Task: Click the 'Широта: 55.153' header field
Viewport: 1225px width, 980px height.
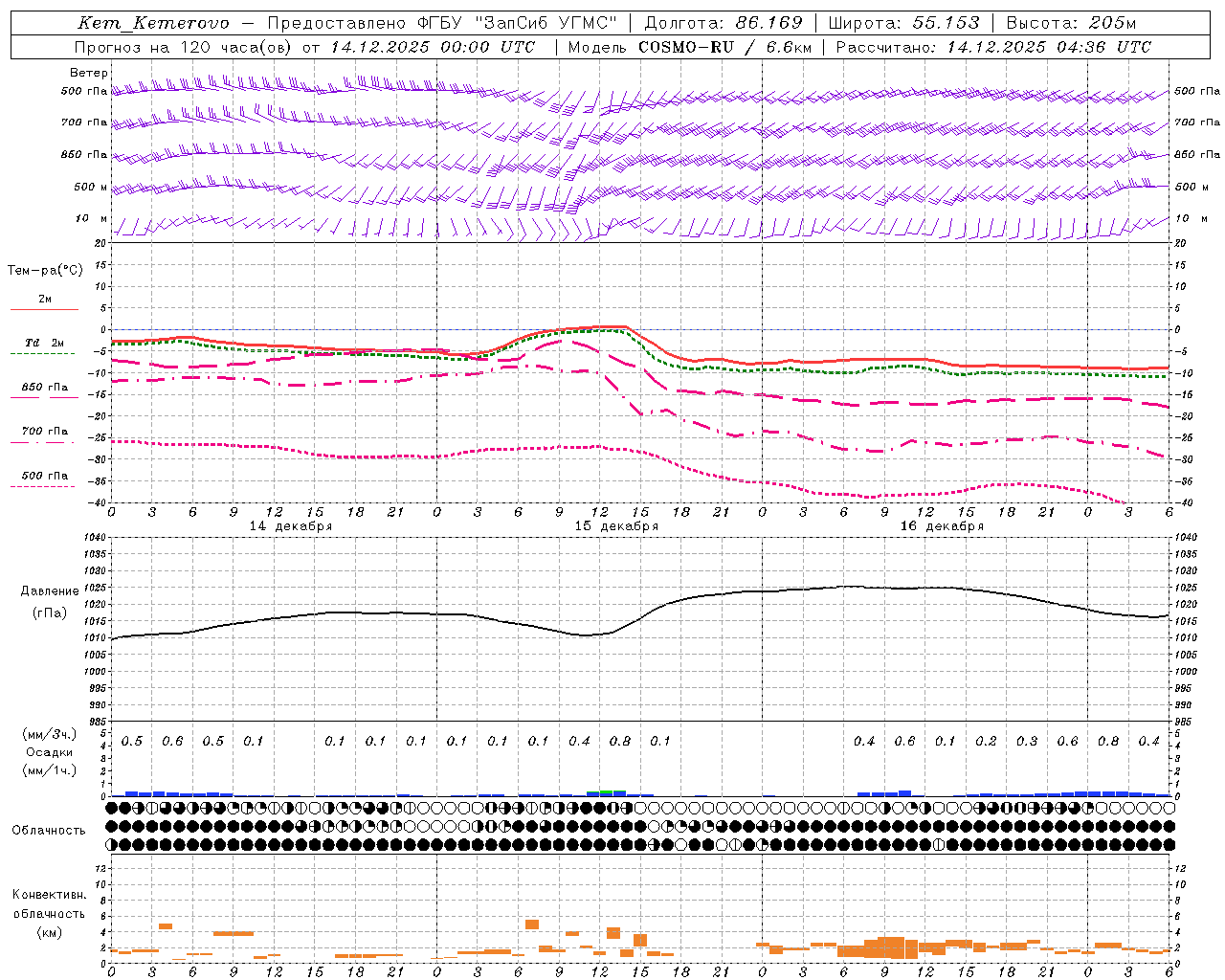Action: coord(903,23)
